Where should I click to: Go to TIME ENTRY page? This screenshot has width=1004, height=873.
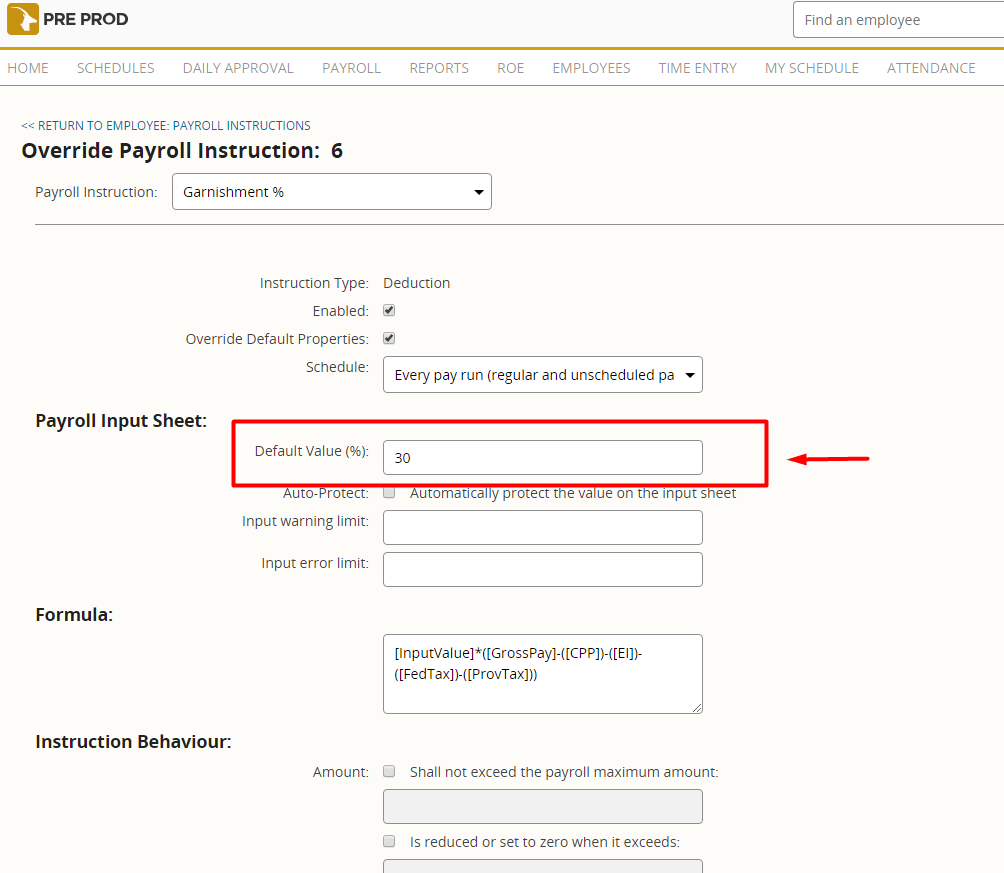pyautogui.click(x=698, y=68)
